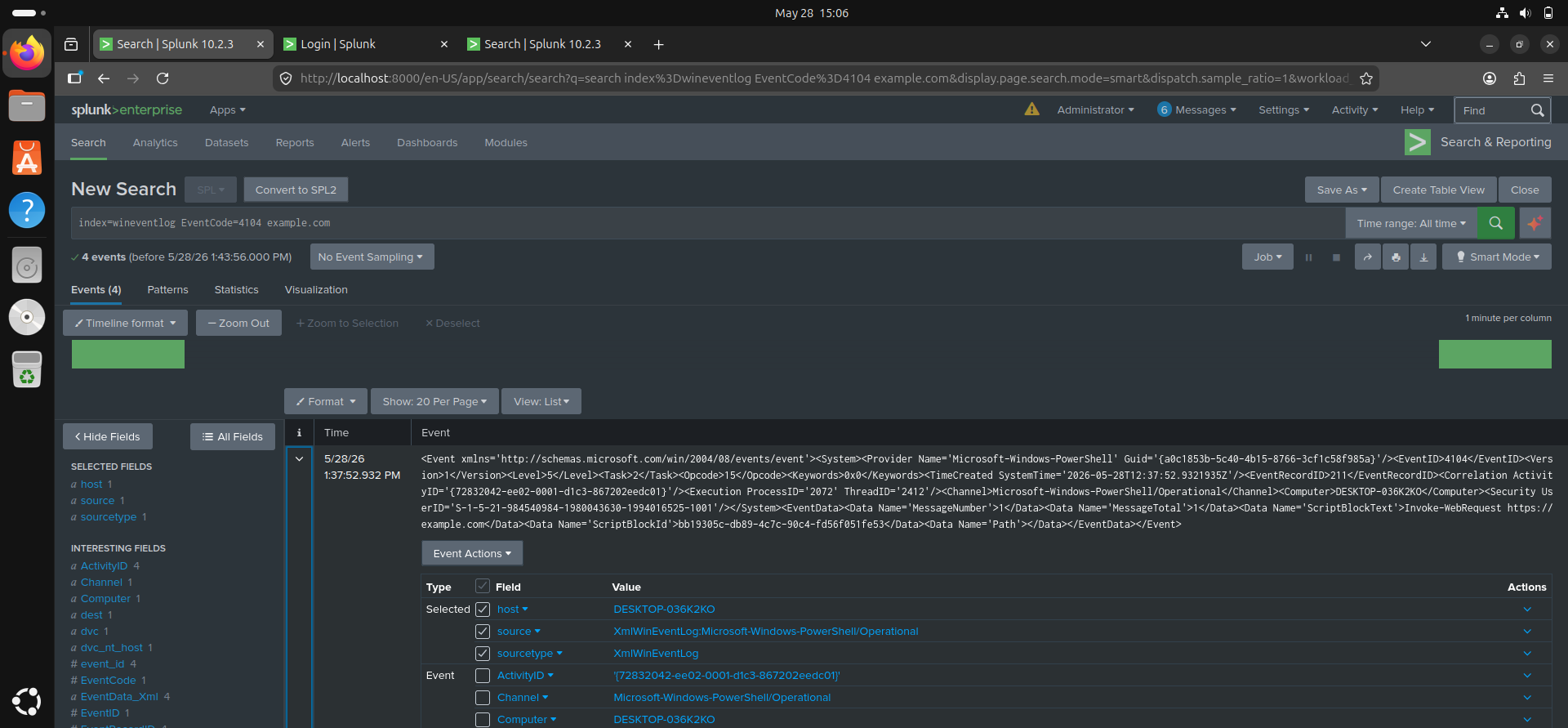Open the Ubuntu Help dock icon
The width and height of the screenshot is (1568, 728).
tap(27, 210)
